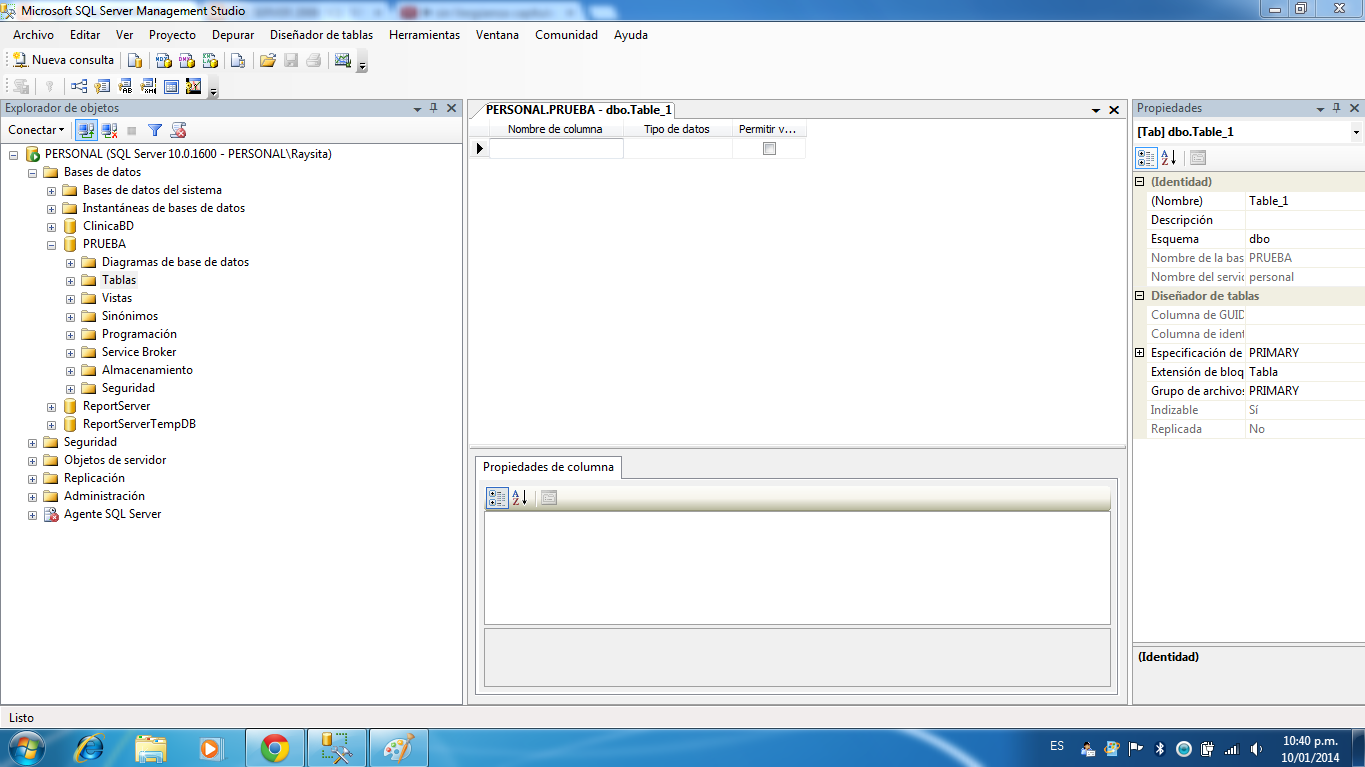Launch Google Chrome from the taskbar

pyautogui.click(x=275, y=746)
